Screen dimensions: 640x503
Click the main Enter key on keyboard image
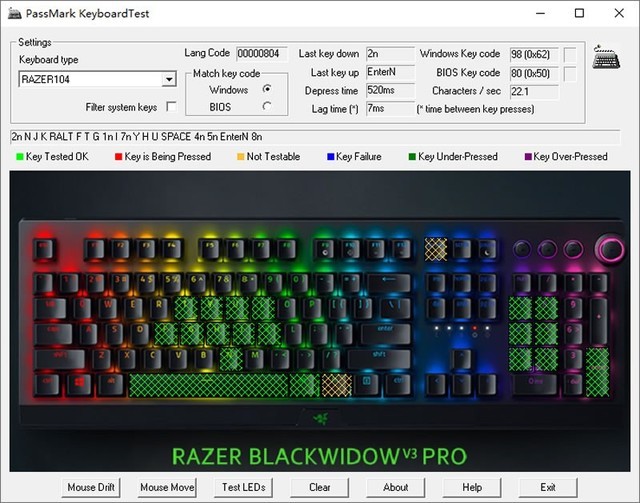pos(385,333)
